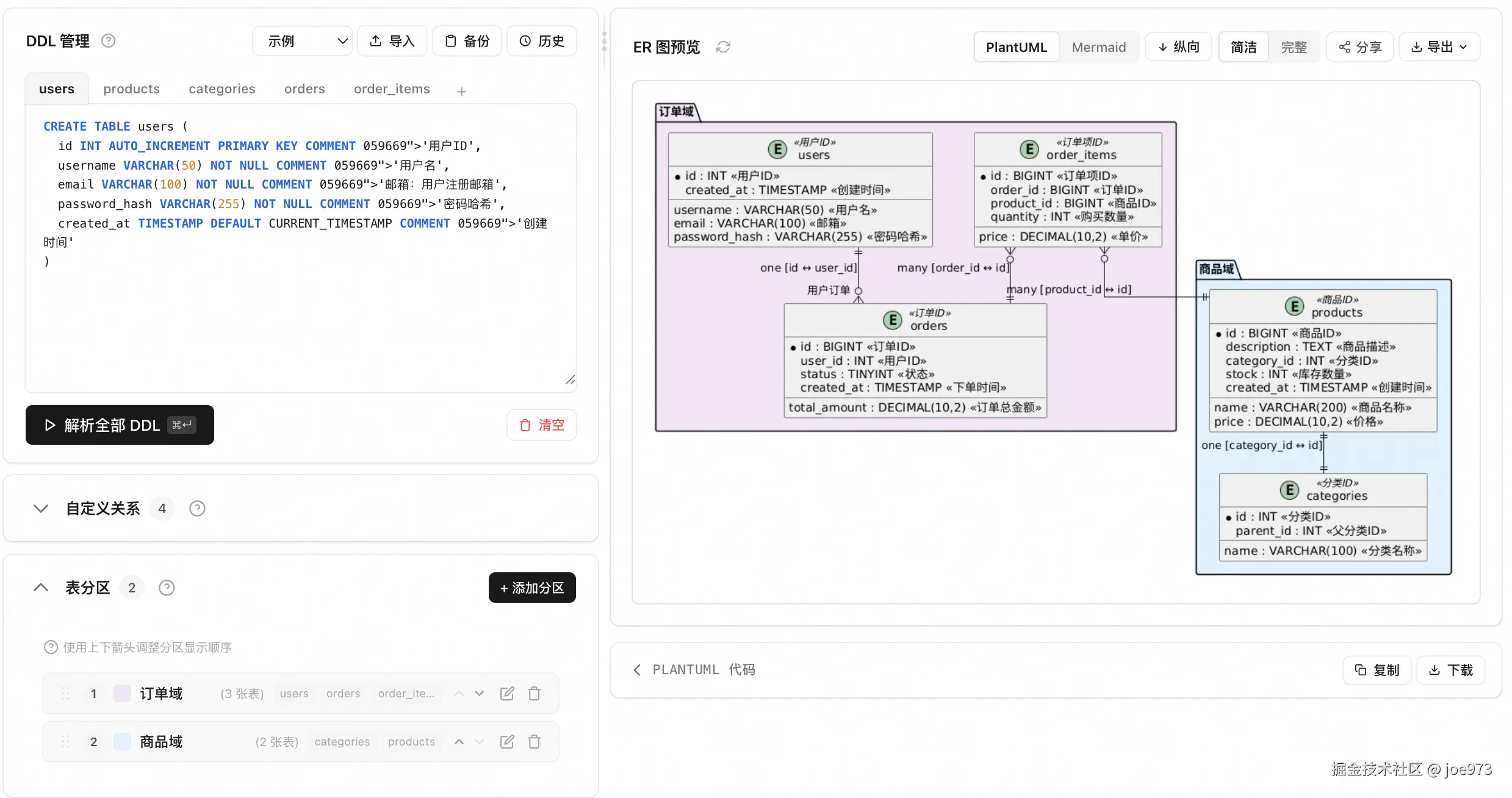Move 订单域 partition down with arrow
This screenshot has height=798, width=1512.
[x=480, y=694]
